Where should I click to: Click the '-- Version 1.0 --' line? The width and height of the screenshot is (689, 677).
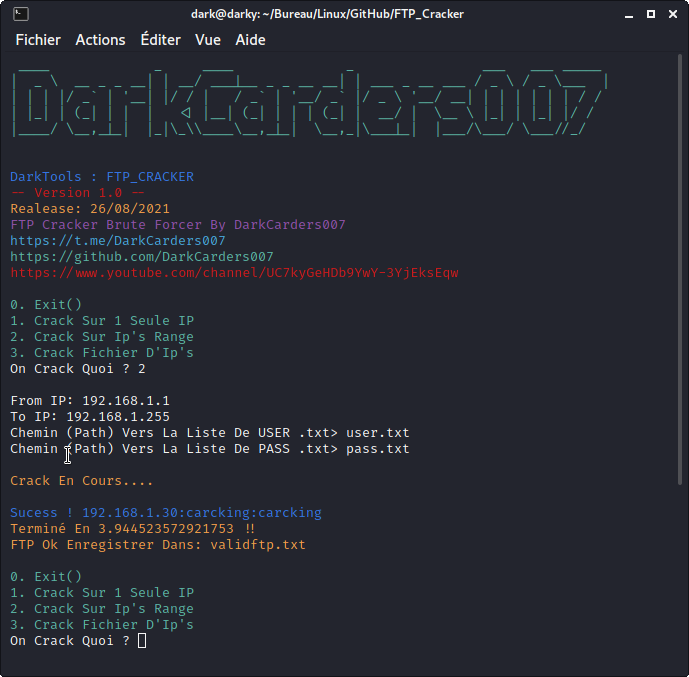coord(77,193)
